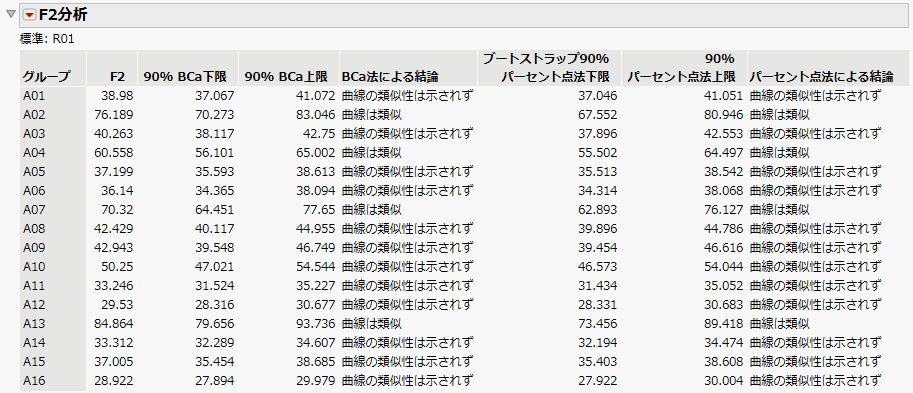The image size is (913, 393).
Task: Click BCa upper limit 83.046
Action: [x=317, y=115]
